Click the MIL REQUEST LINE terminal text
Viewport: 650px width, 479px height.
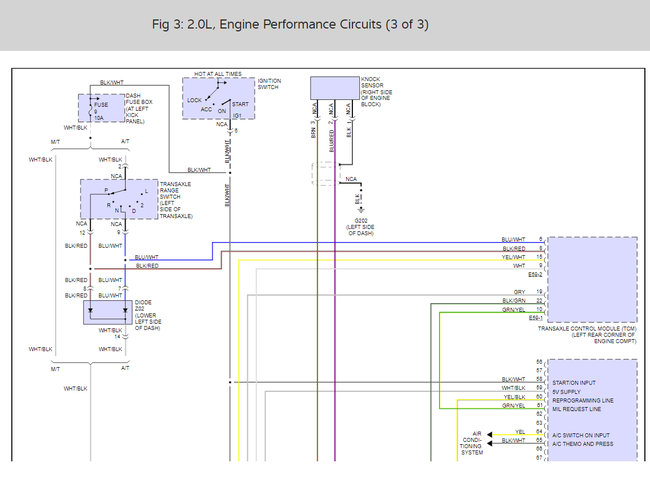[x=577, y=409]
